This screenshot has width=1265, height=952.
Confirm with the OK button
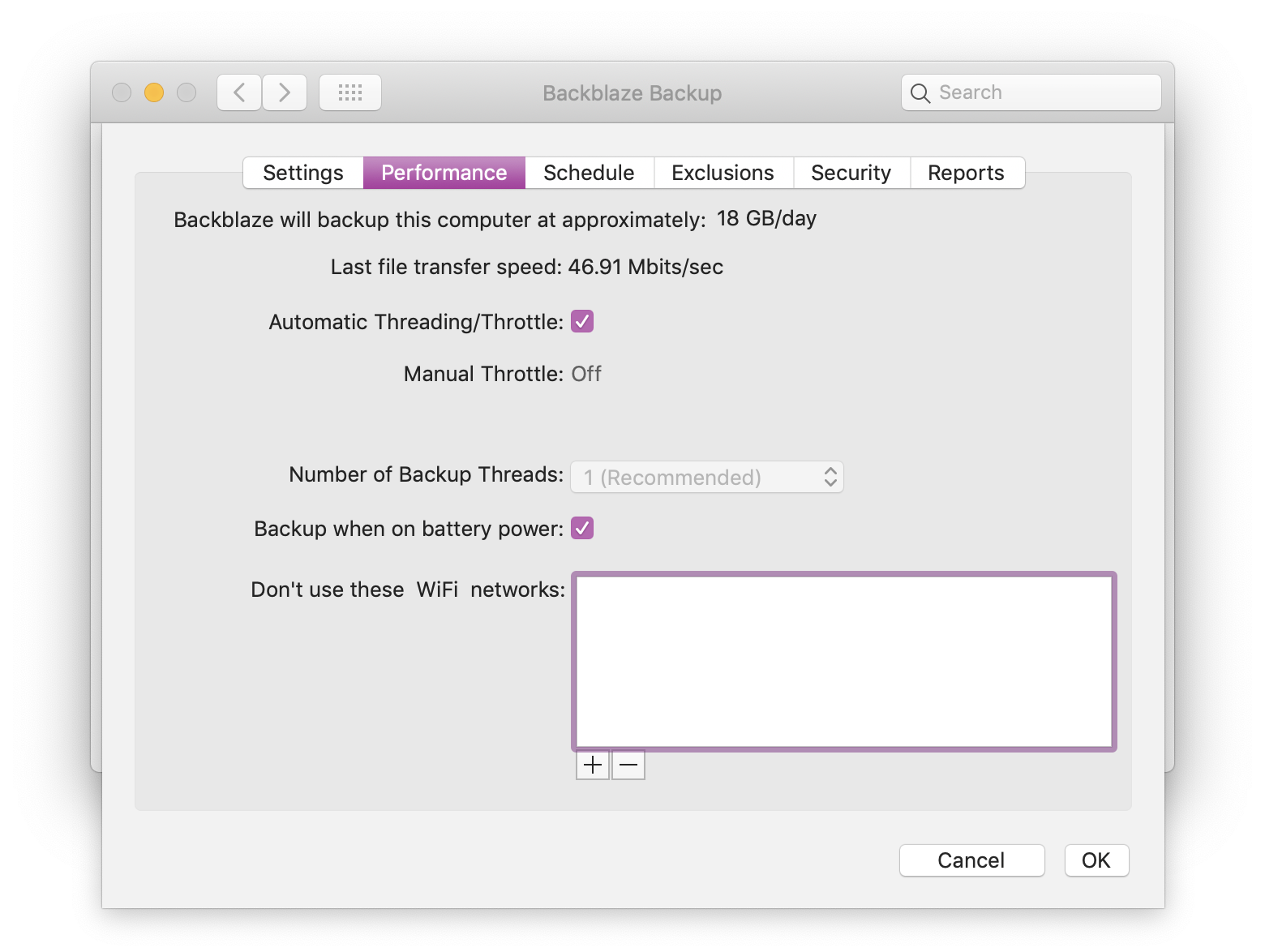click(x=1096, y=860)
